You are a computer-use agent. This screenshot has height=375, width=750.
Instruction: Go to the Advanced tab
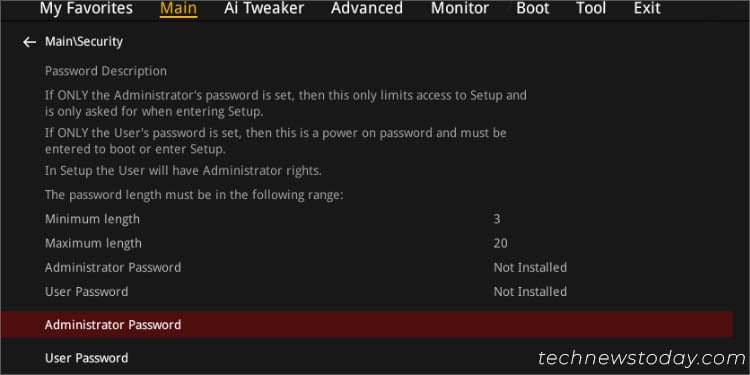pyautogui.click(x=367, y=8)
